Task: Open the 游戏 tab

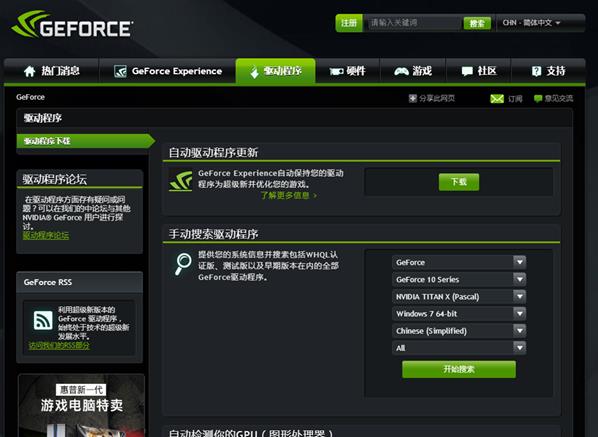Action: pyautogui.click(x=413, y=71)
